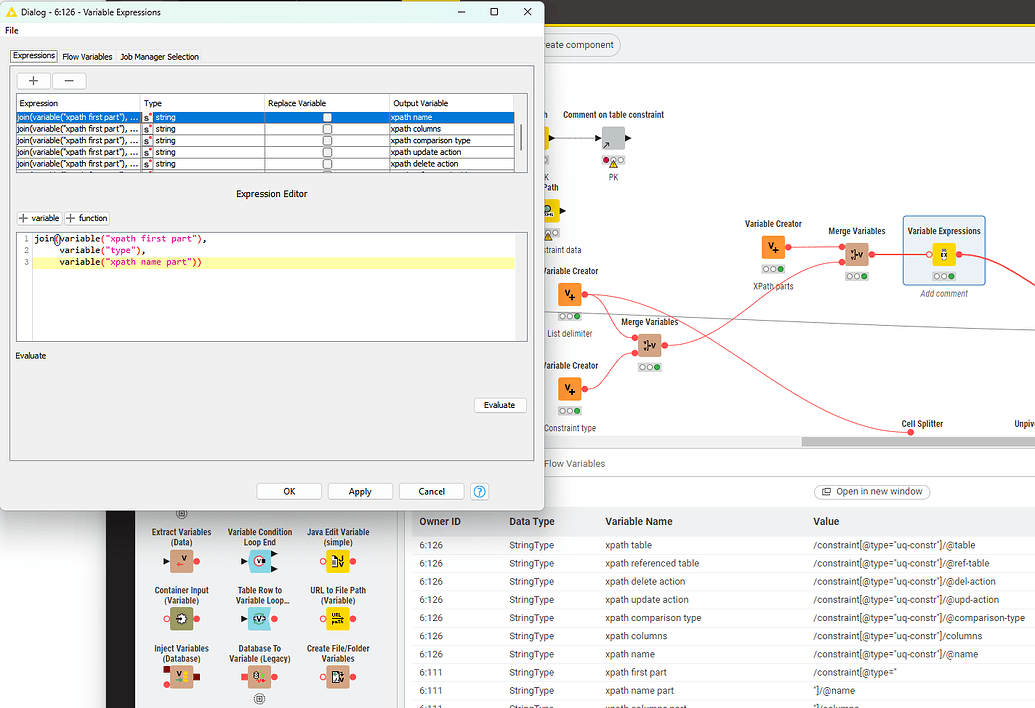Open the Job Manager Selection tab
This screenshot has height=708, width=1035.
[159, 57]
